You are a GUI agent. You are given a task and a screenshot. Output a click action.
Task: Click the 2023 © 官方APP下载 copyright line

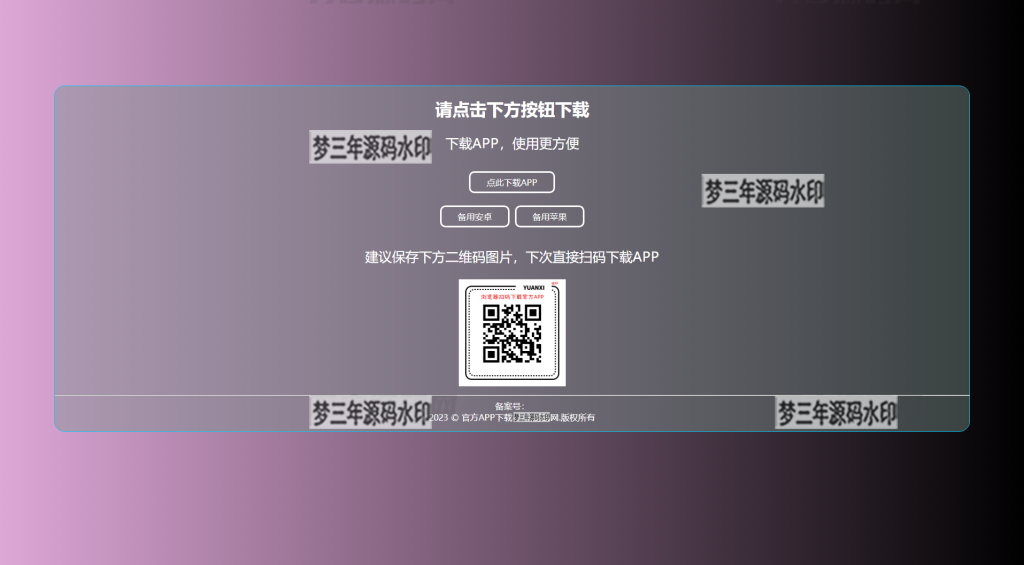(x=512, y=417)
